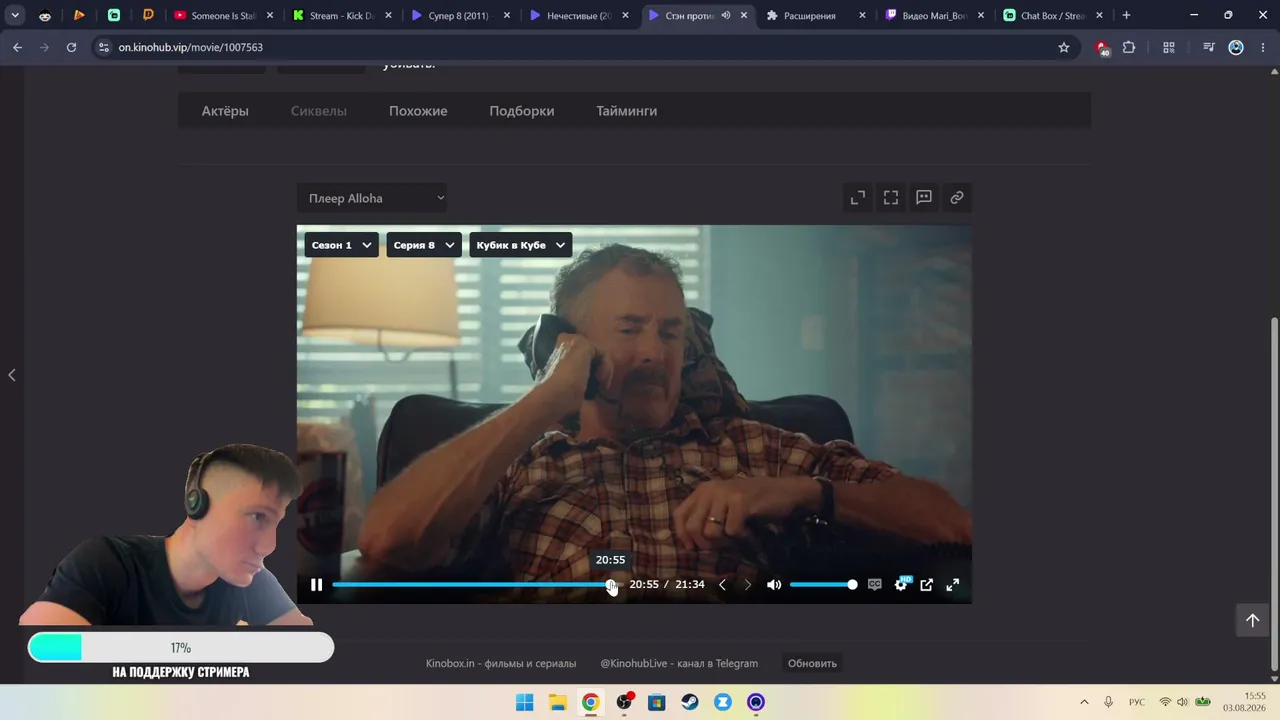The height and width of the screenshot is (720, 1280).
Task: Enter fullscreen using player fullscreen icon
Action: [x=953, y=585]
